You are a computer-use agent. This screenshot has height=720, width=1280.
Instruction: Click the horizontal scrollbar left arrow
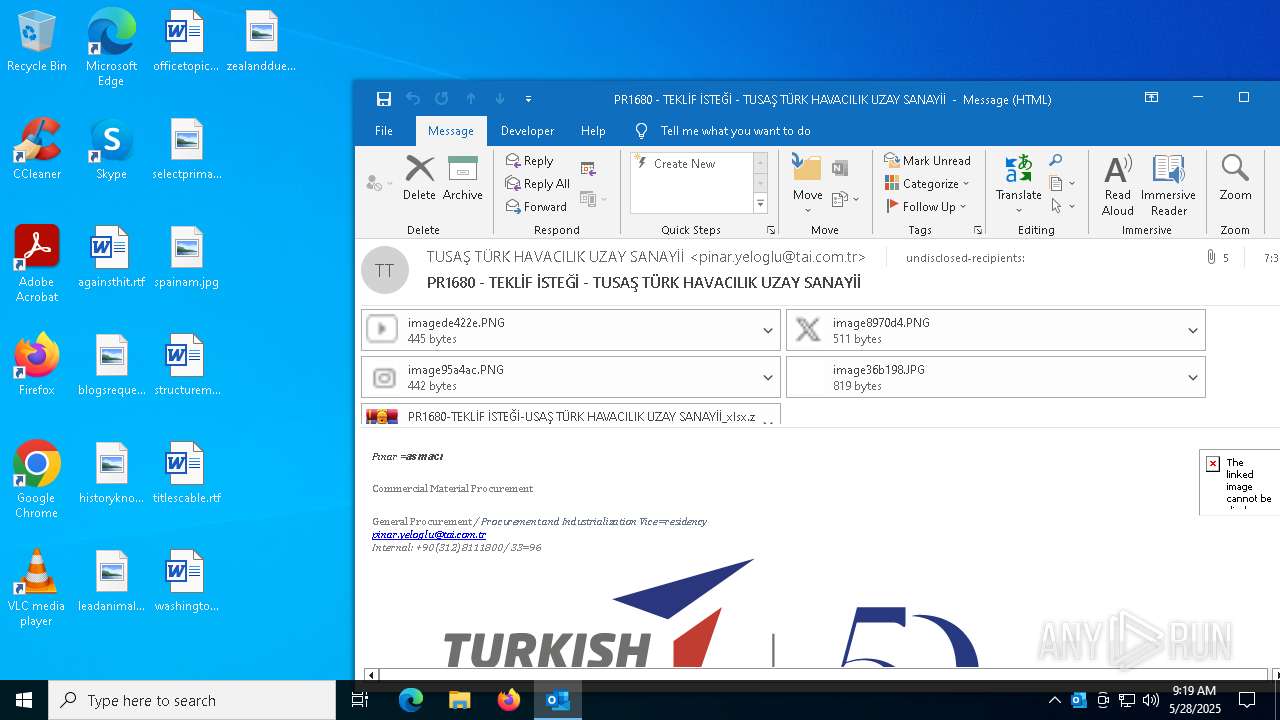tap(371, 675)
